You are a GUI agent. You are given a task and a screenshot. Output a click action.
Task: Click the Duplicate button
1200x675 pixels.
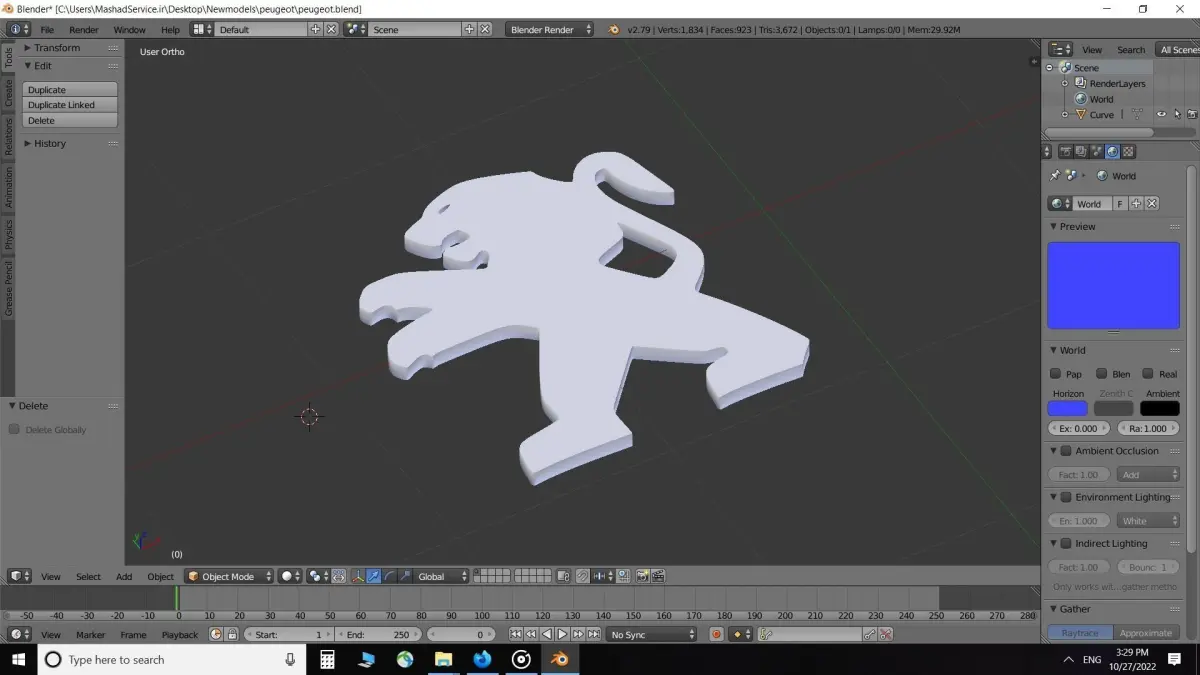(69, 89)
